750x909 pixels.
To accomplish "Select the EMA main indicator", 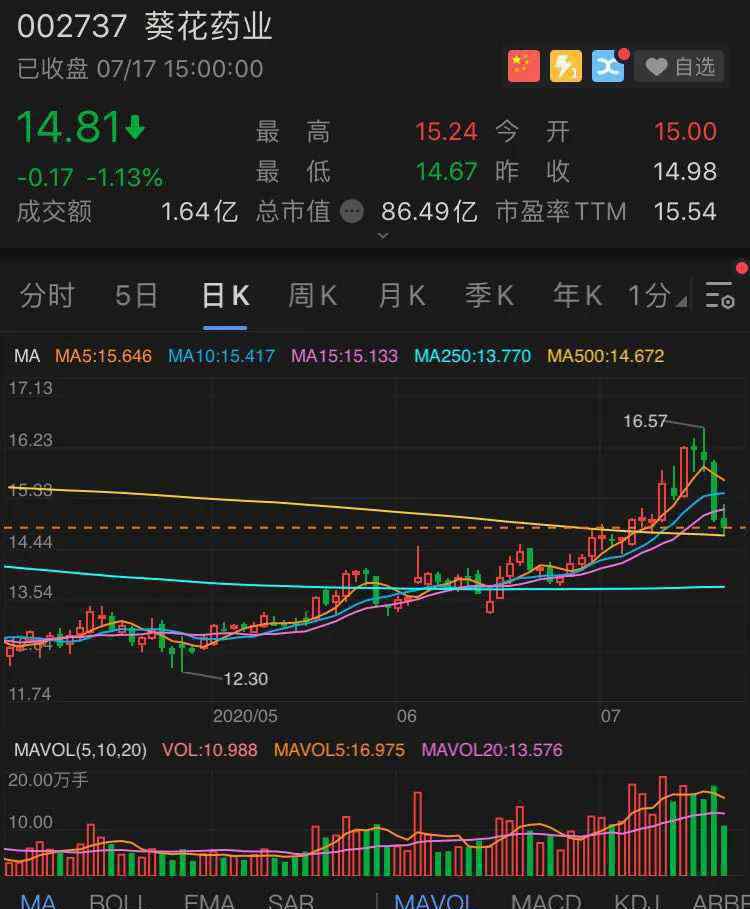I will click(209, 900).
